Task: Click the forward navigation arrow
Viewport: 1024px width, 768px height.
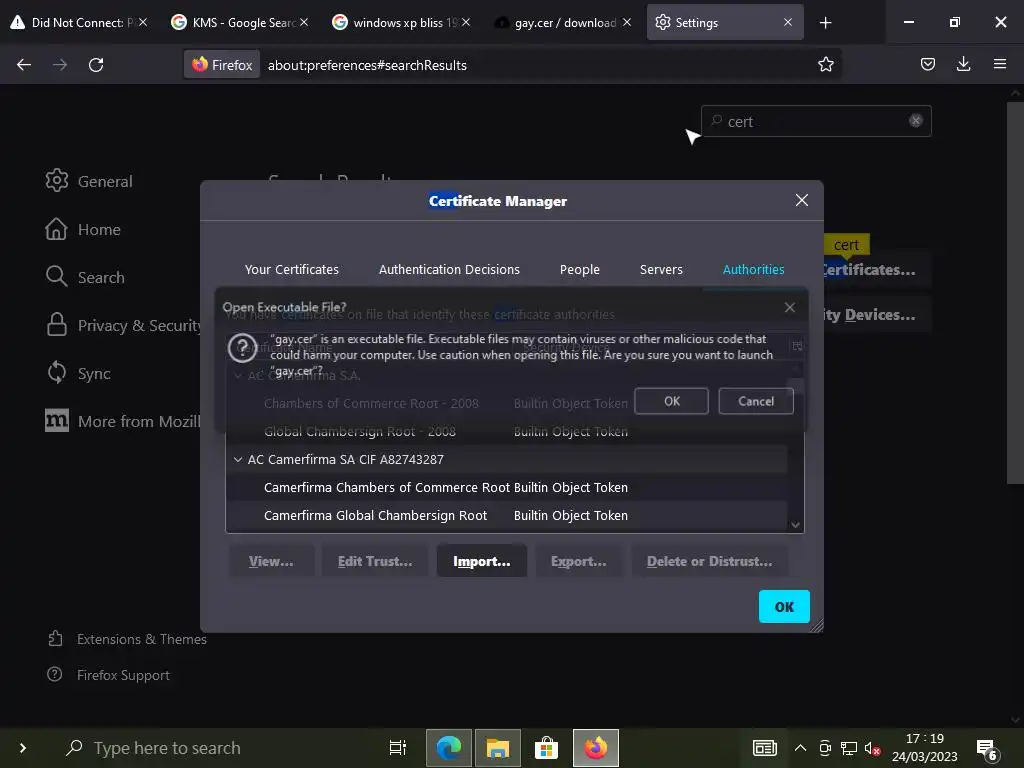Action: [60, 65]
